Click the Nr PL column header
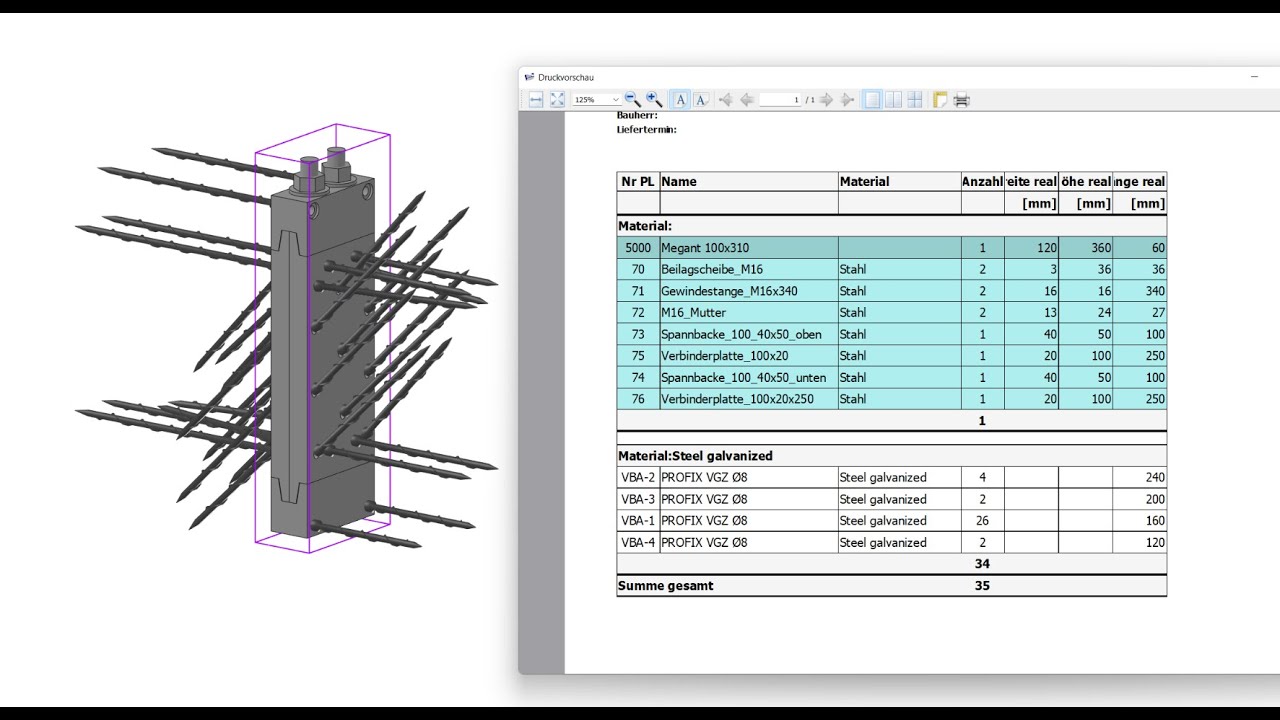The image size is (1280, 720). [x=638, y=181]
